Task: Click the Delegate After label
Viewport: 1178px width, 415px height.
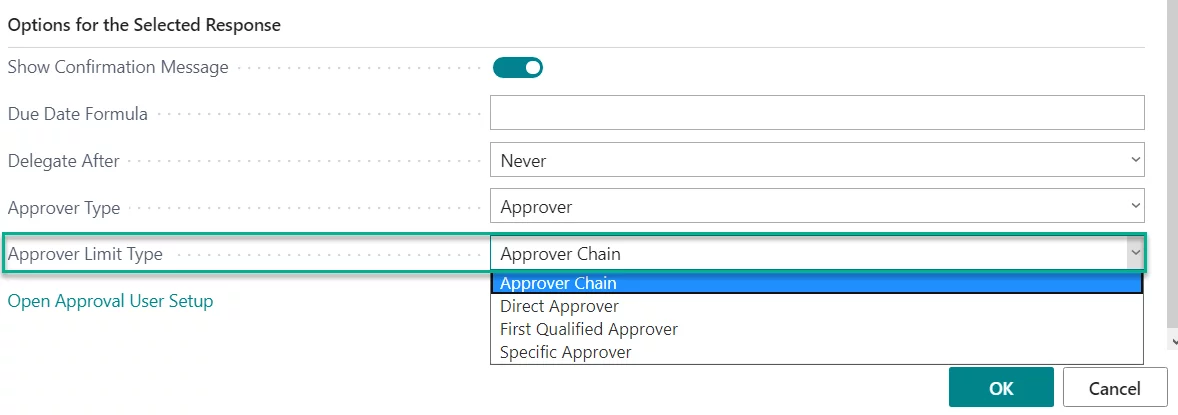Action: tap(64, 161)
